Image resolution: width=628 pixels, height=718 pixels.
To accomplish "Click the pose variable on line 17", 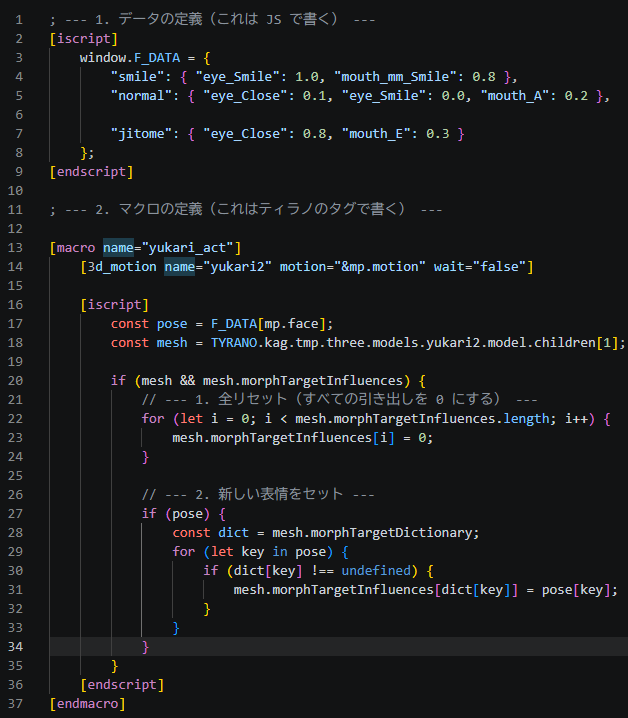I will pyautogui.click(x=172, y=324).
